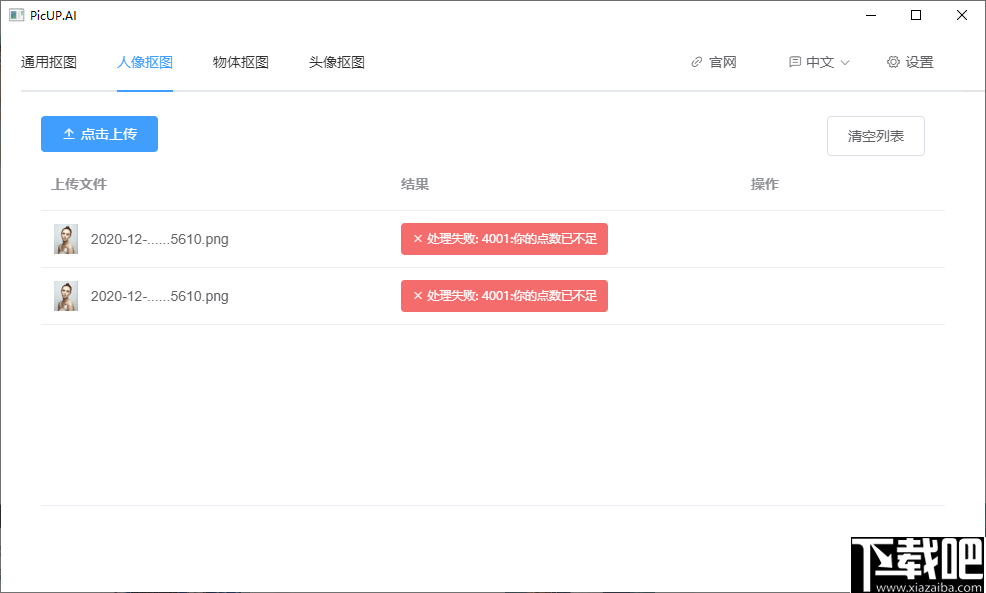Screen dimensions: 986x593
Task: Select the currently active 人像抠图 tab
Action: pos(144,61)
